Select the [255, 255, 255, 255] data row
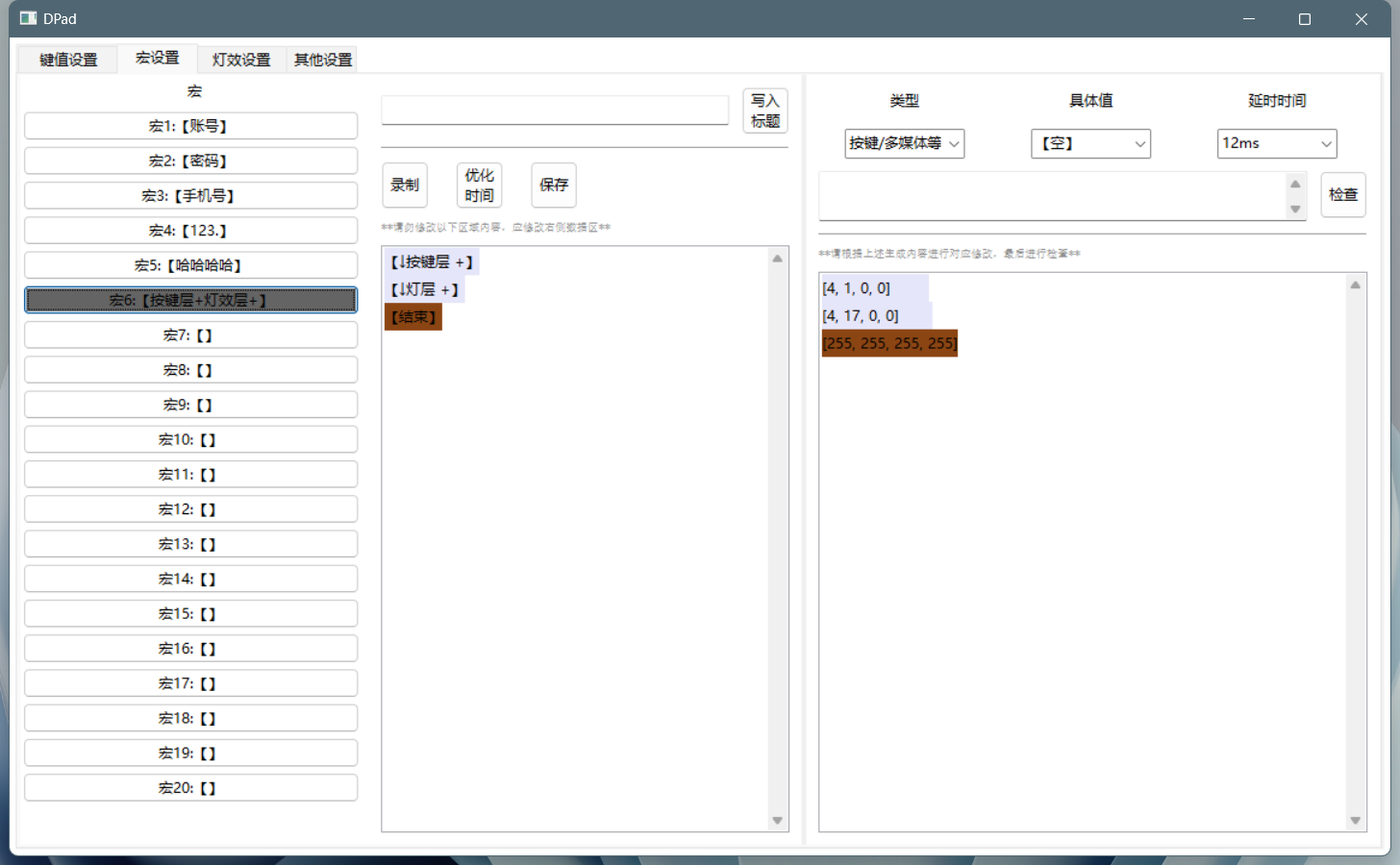 [x=889, y=343]
